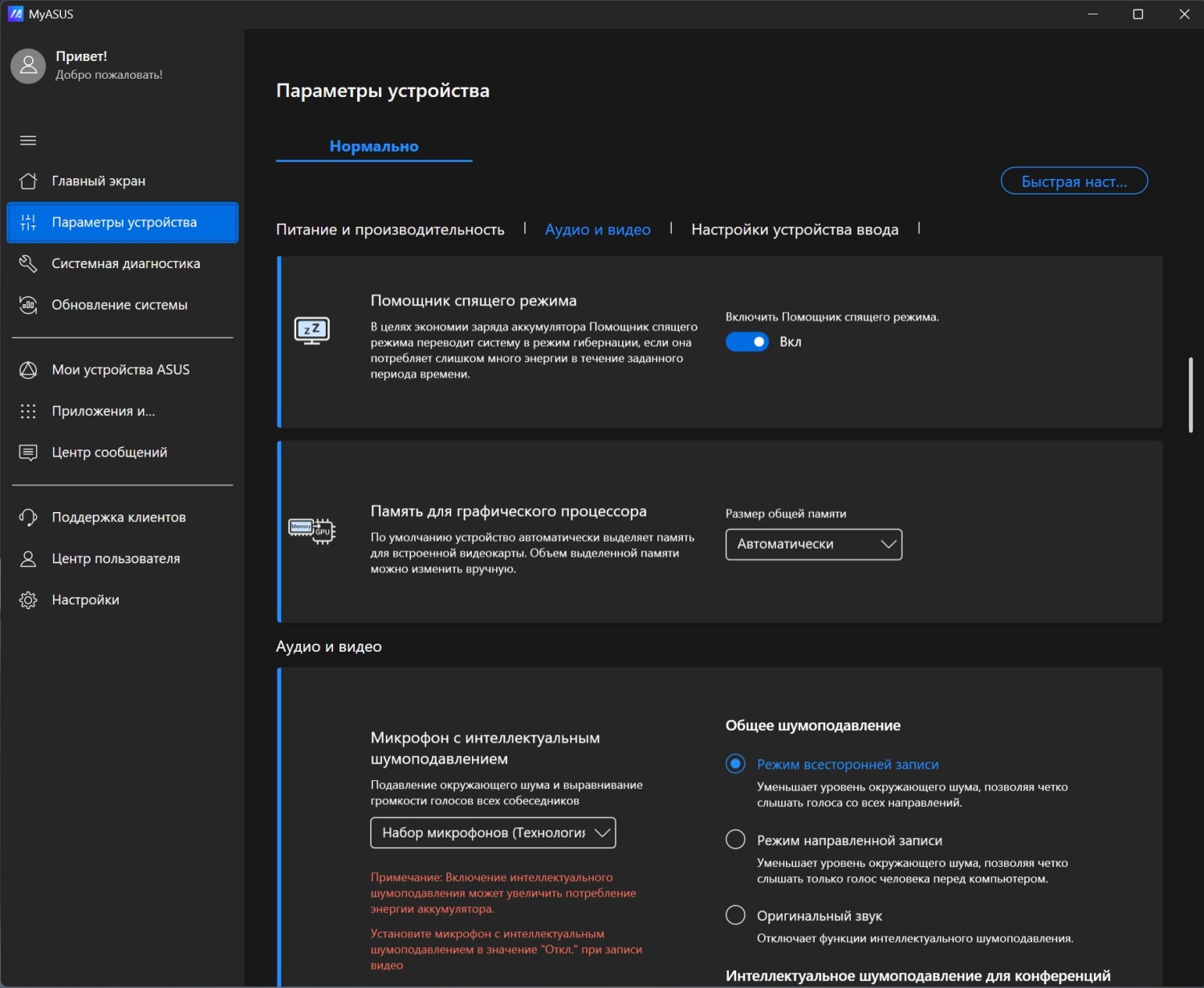Click Мои устройства ASUS icon
The width and height of the screenshot is (1204, 988).
pos(28,370)
